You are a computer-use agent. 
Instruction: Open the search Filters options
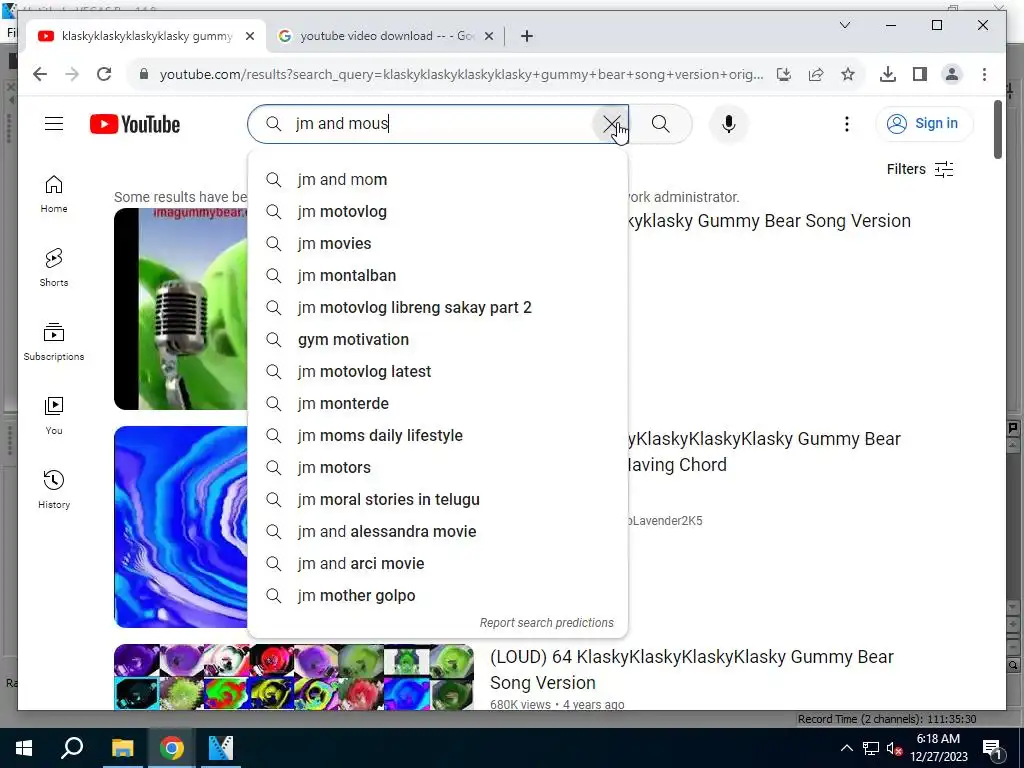[920, 169]
